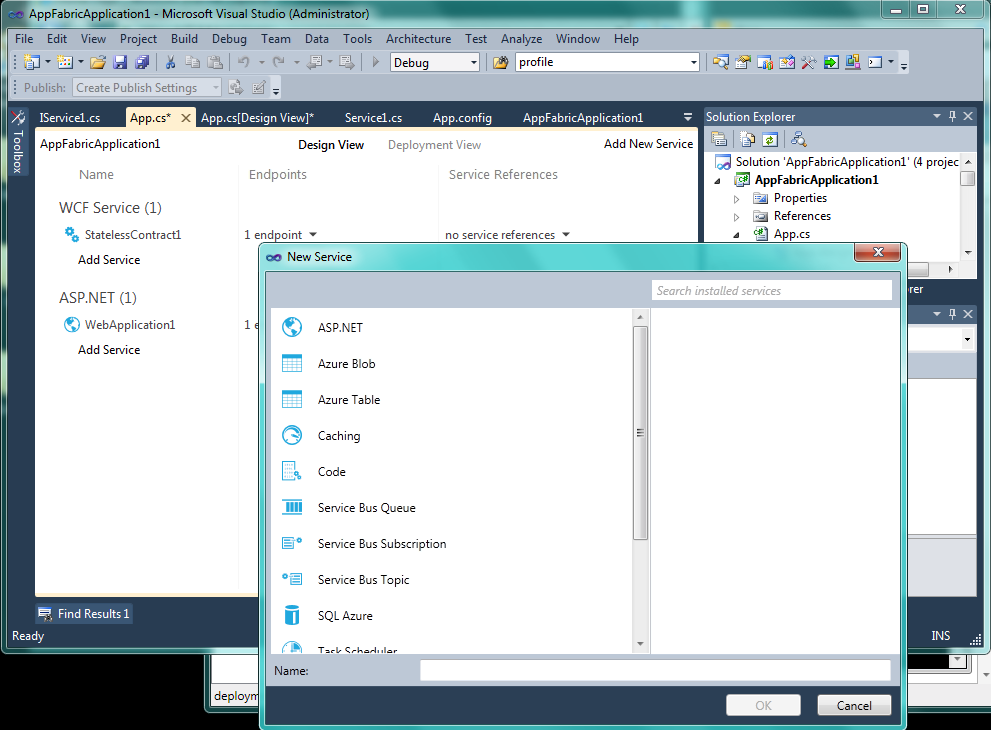
Task: Click the New Project toolbar icon
Action: pyautogui.click(x=32, y=62)
